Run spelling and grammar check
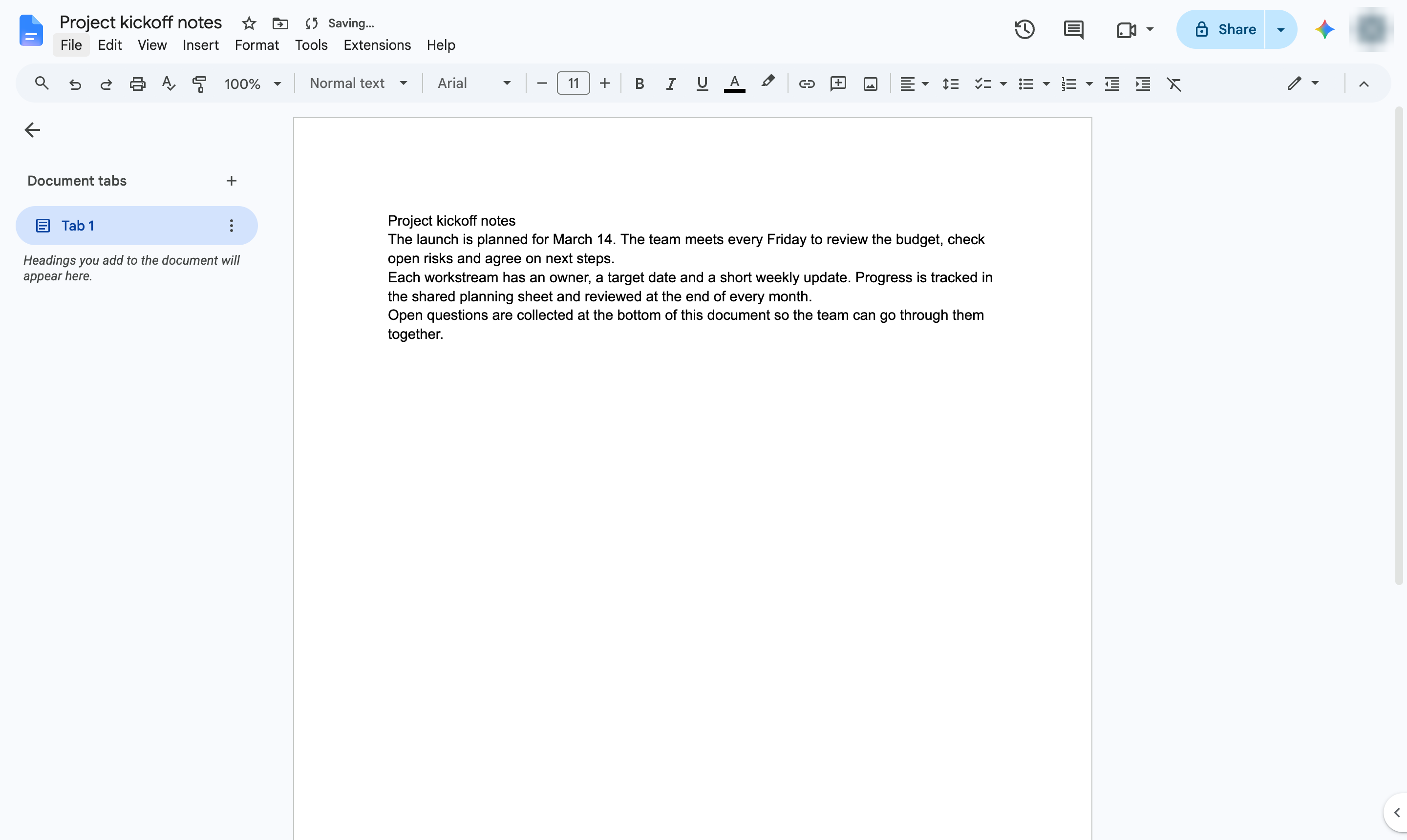The image size is (1407, 840). pos(168,84)
